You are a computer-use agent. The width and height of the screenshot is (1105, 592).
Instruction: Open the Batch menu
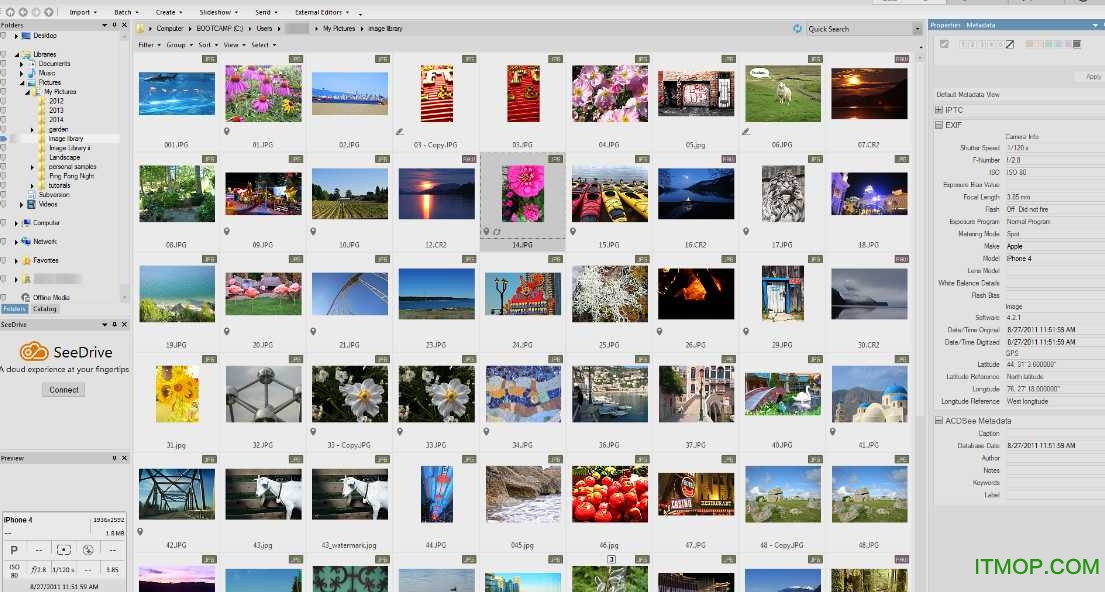pos(125,12)
